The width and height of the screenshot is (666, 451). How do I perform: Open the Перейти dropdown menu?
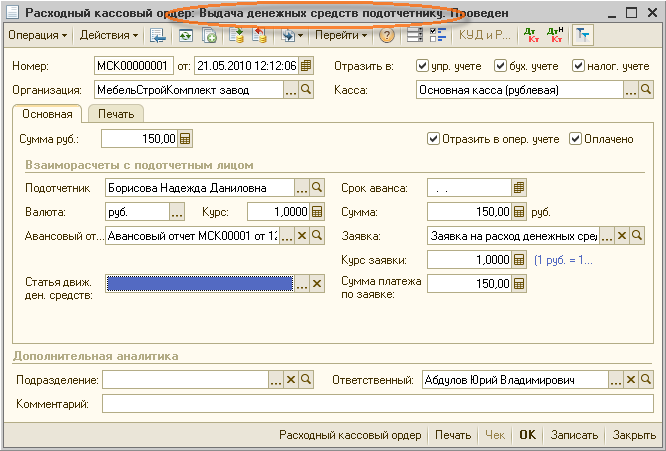click(x=341, y=35)
